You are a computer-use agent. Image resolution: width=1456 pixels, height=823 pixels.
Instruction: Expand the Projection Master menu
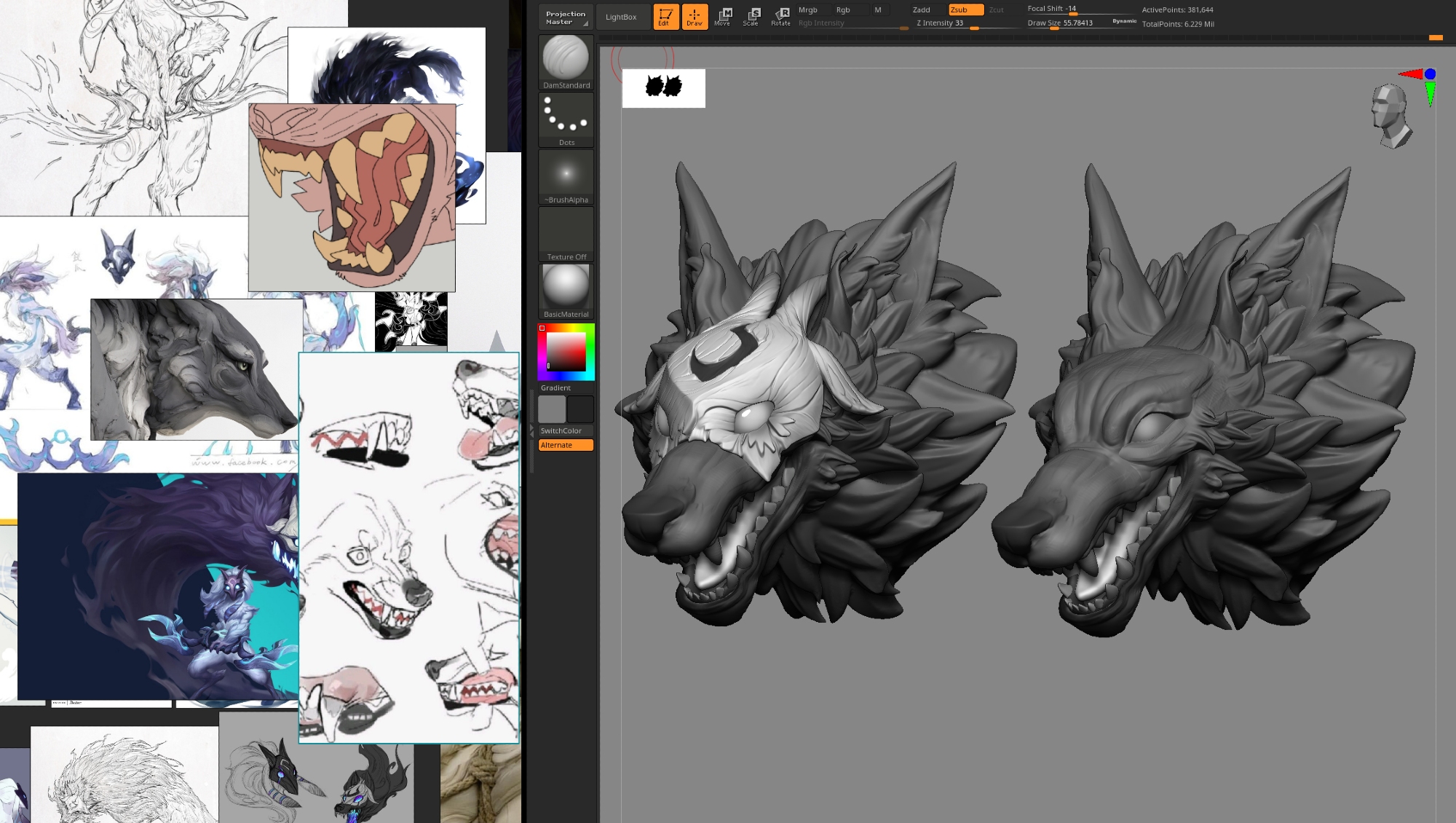pyautogui.click(x=566, y=17)
